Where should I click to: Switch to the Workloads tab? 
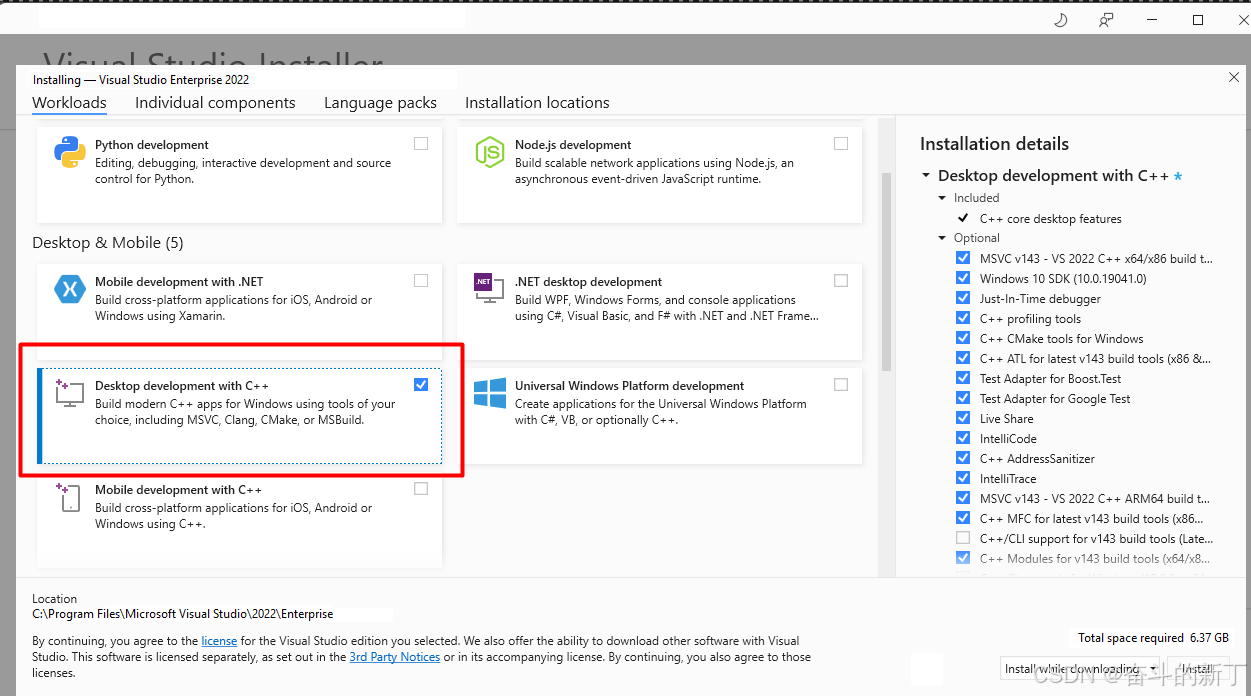69,103
